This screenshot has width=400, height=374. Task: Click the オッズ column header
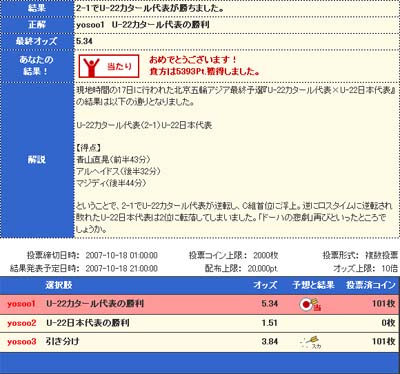click(265, 285)
